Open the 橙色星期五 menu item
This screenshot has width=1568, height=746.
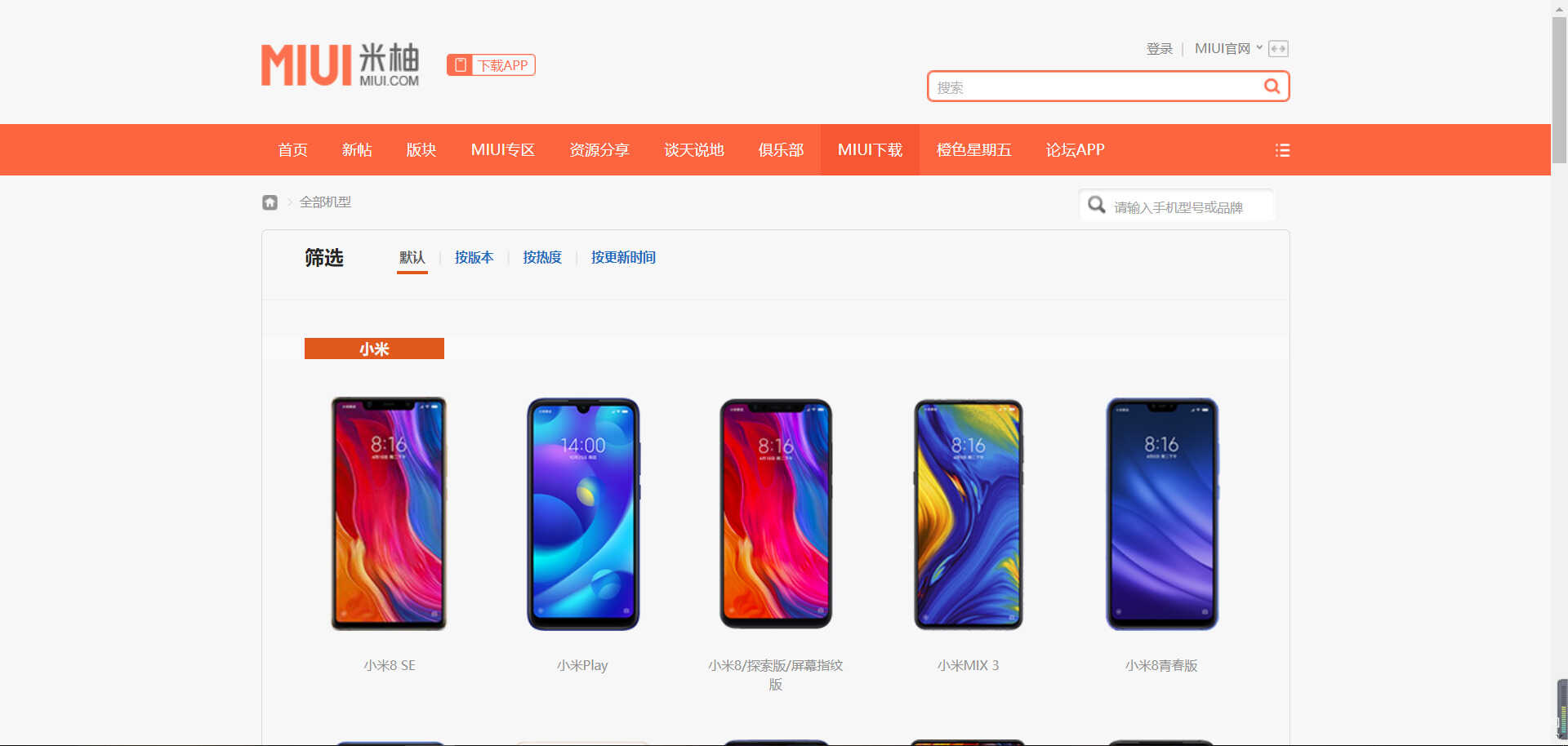point(973,149)
